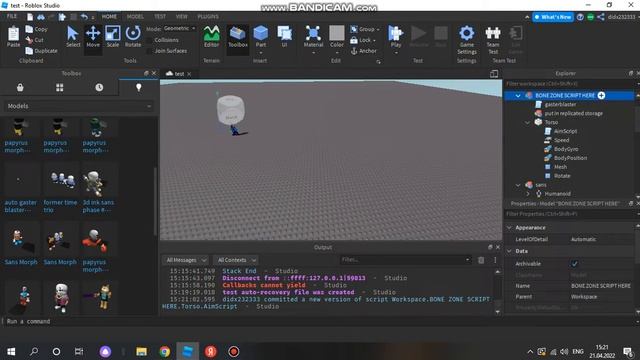Switch to the MODEL ribbon tab
The image size is (640, 360).
tap(135, 16)
